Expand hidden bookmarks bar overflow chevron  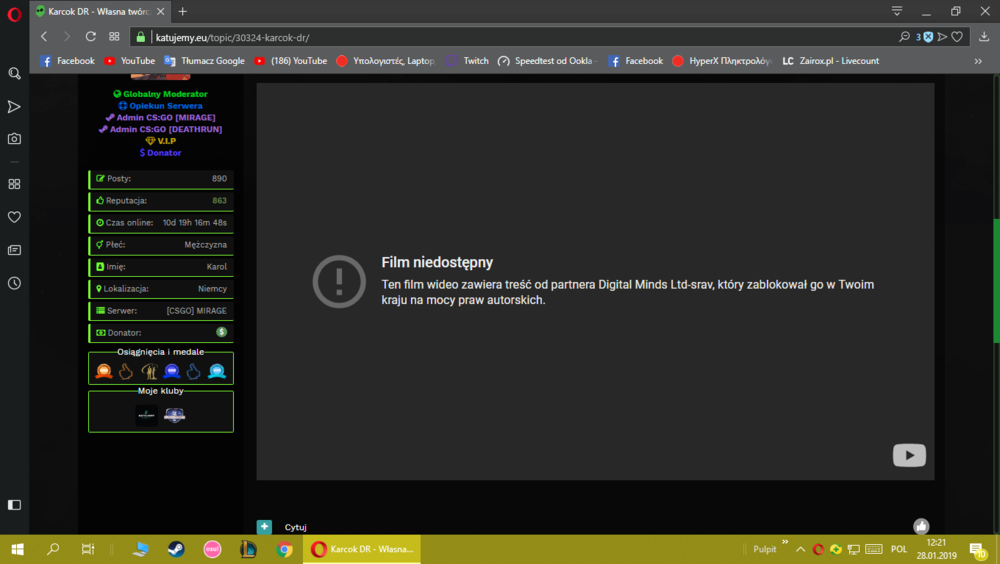tap(978, 61)
